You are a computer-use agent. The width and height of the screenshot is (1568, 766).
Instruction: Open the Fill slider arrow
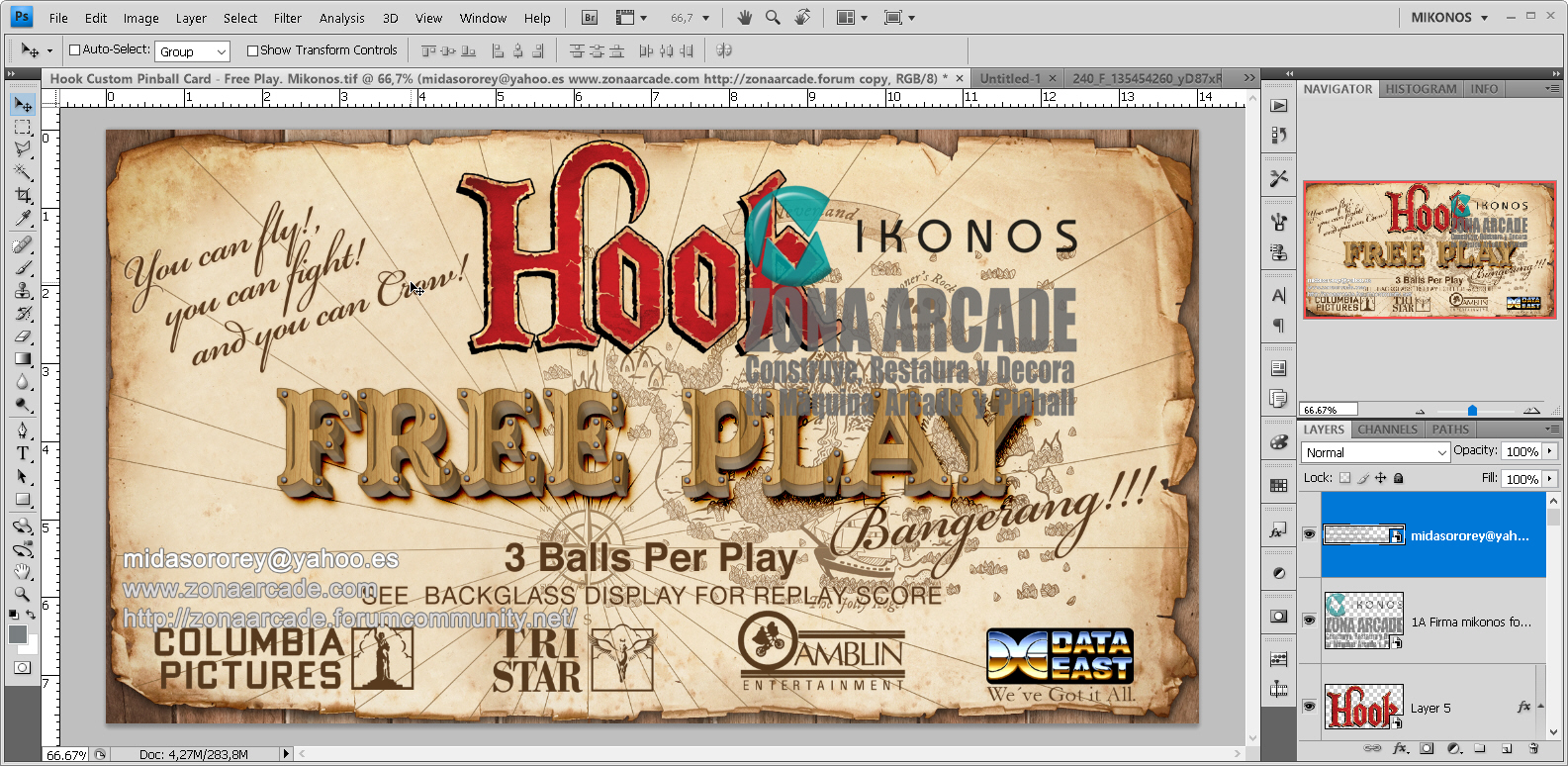point(1549,479)
